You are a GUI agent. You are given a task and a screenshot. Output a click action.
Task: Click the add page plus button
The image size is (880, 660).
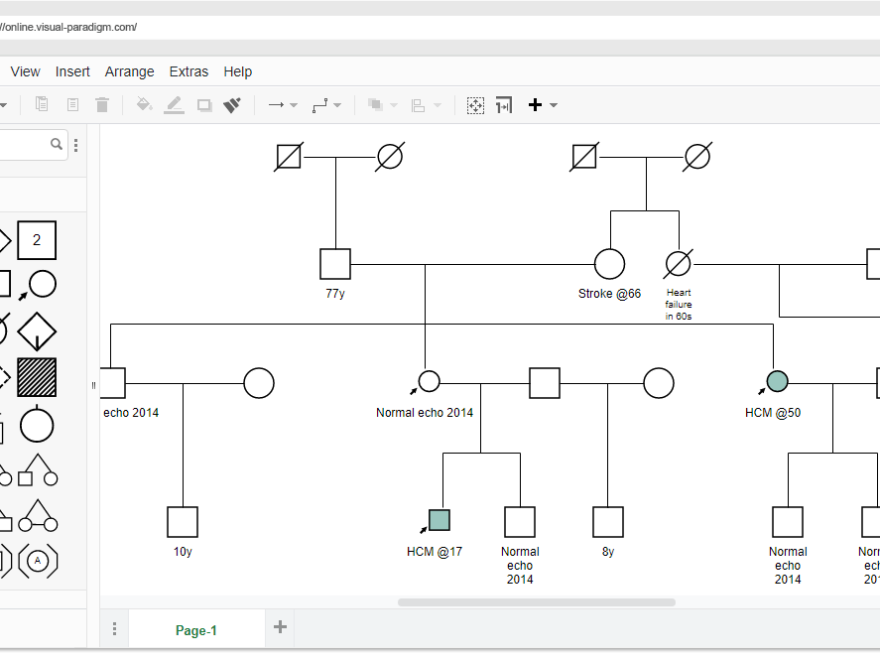tap(279, 628)
